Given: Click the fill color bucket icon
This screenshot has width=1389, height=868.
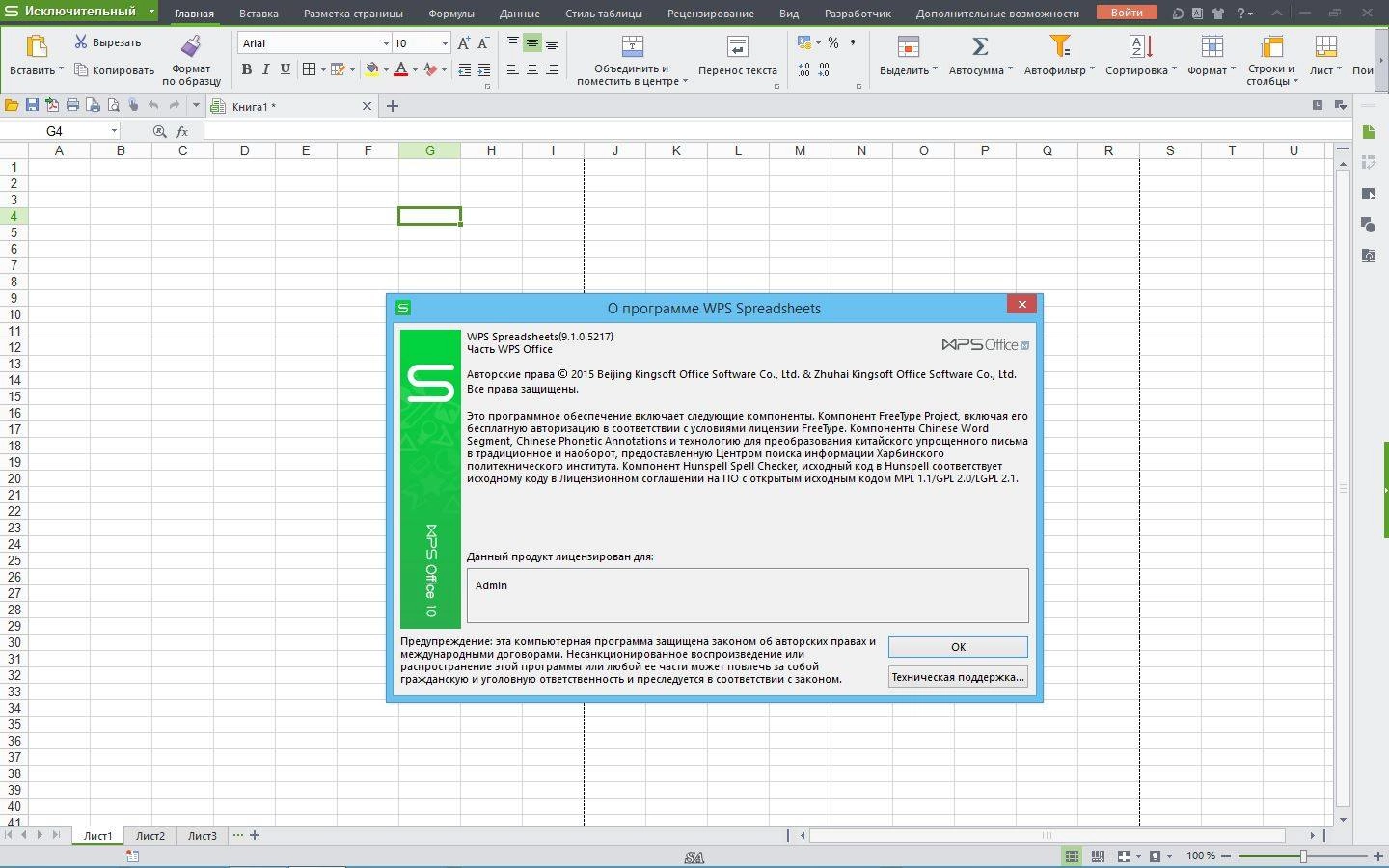Looking at the screenshot, I should 371,69.
